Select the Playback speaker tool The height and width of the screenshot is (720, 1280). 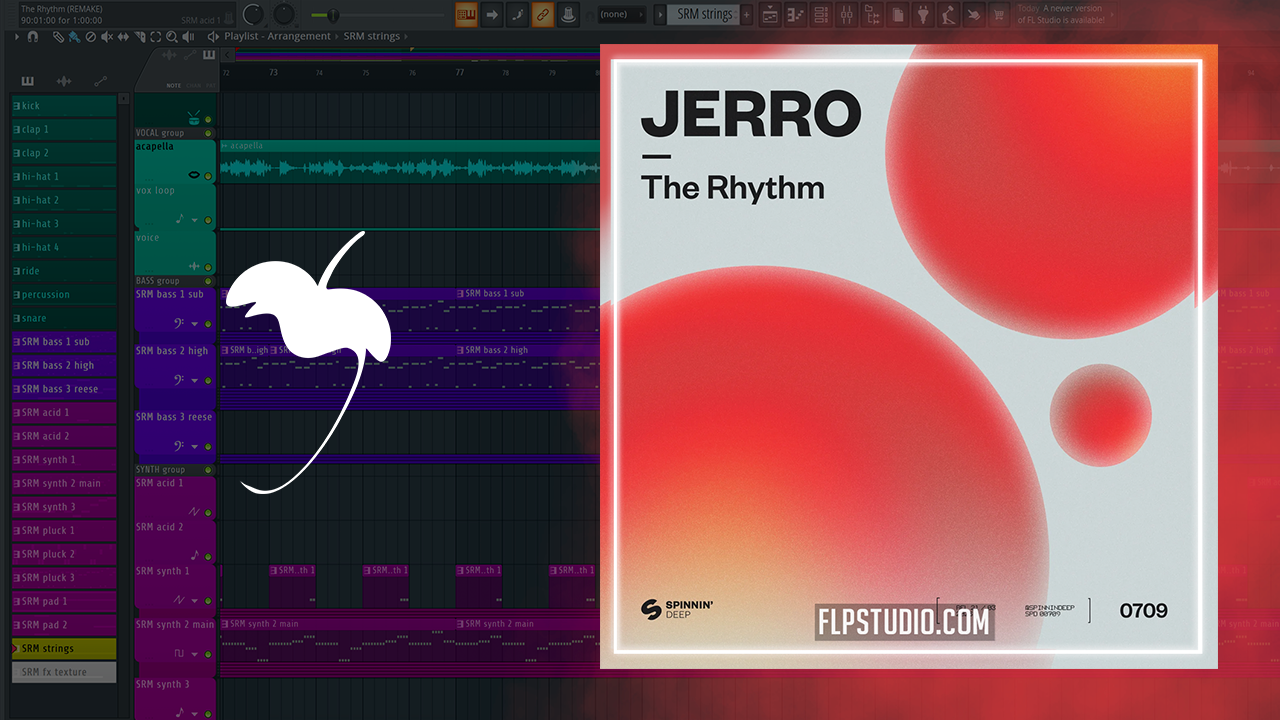pyautogui.click(x=189, y=36)
